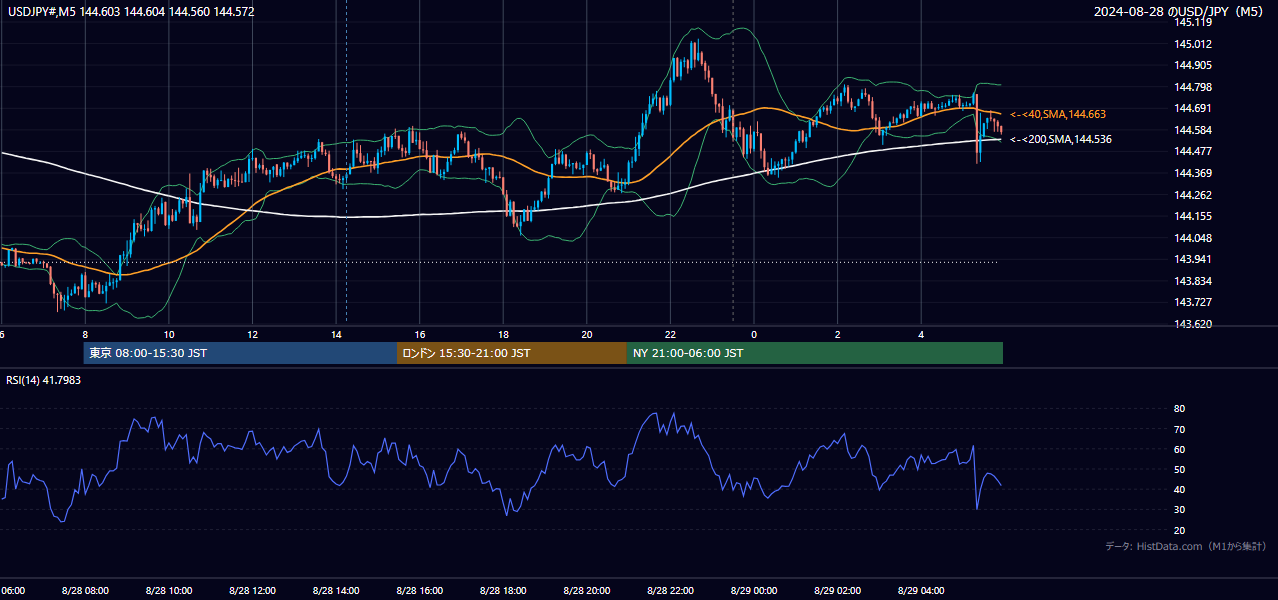Click the 8/29 00:00 time axis label

click(x=754, y=591)
